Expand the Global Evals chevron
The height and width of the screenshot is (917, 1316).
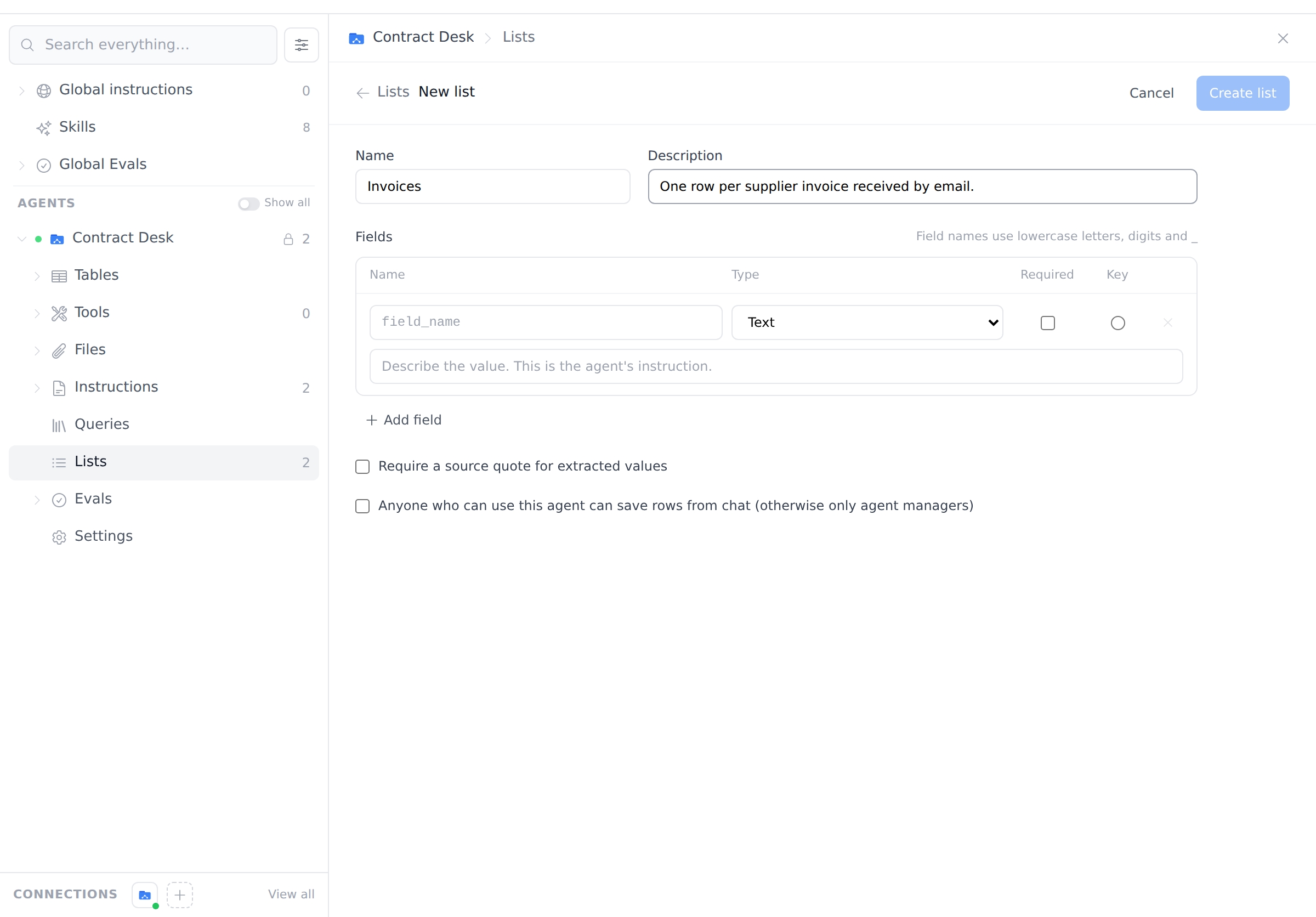tap(22, 165)
